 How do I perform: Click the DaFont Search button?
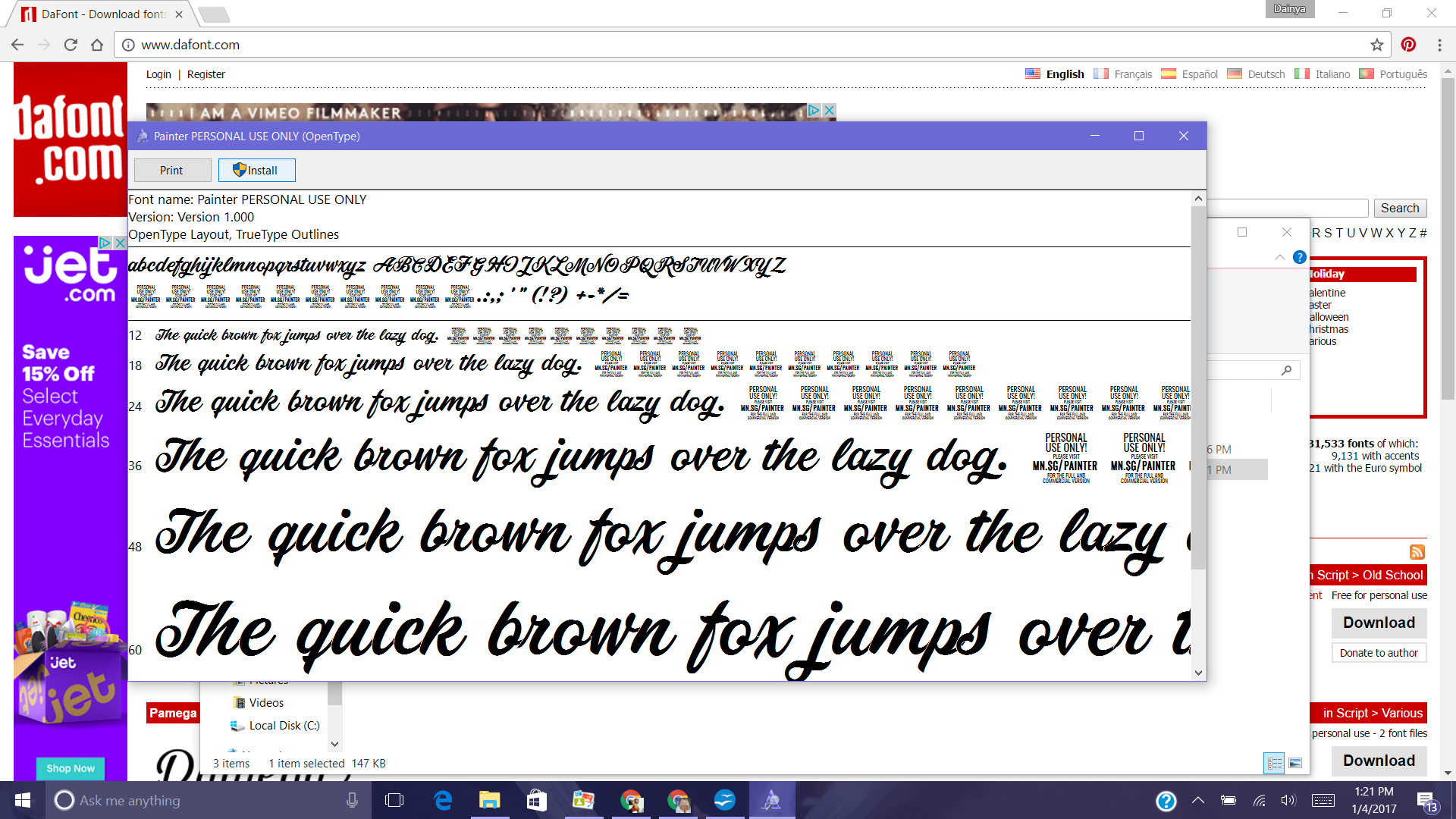coord(1399,208)
